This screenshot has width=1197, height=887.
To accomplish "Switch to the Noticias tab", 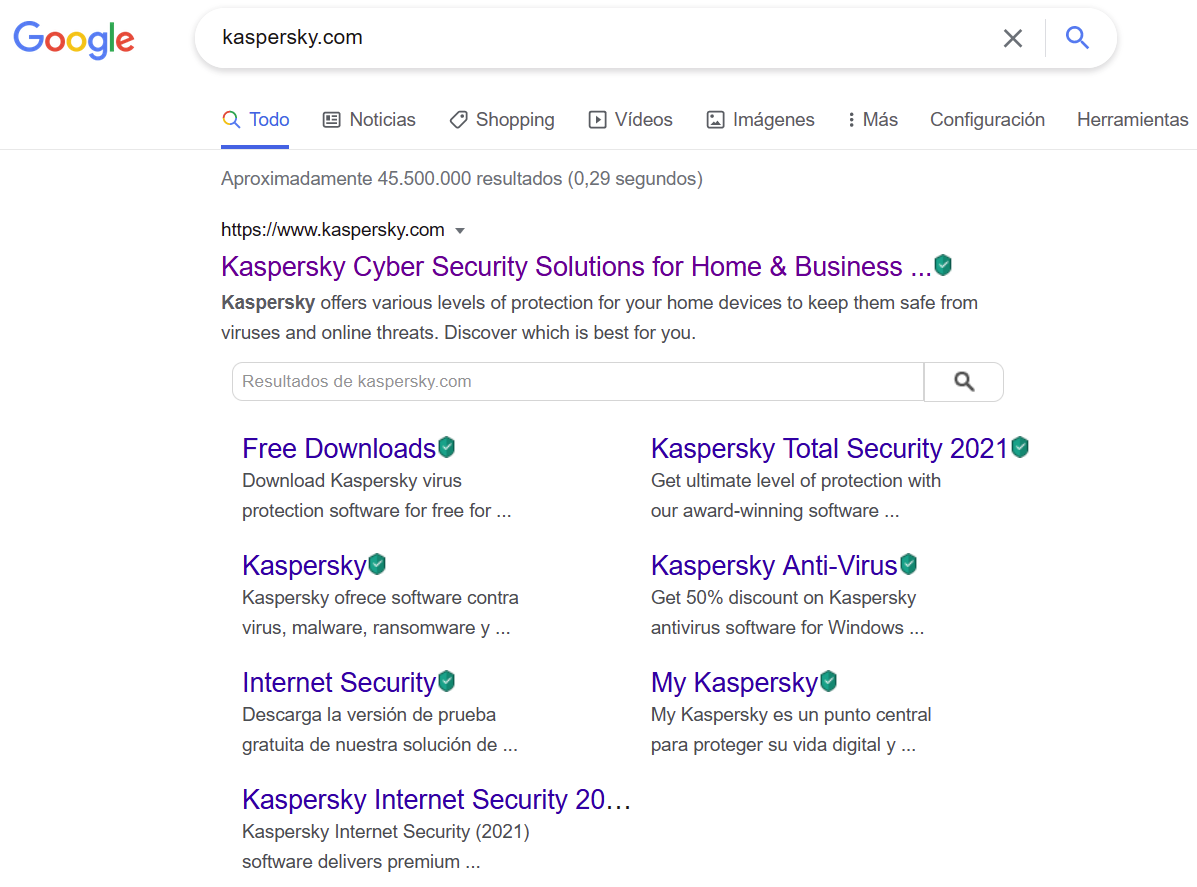I will (x=369, y=120).
